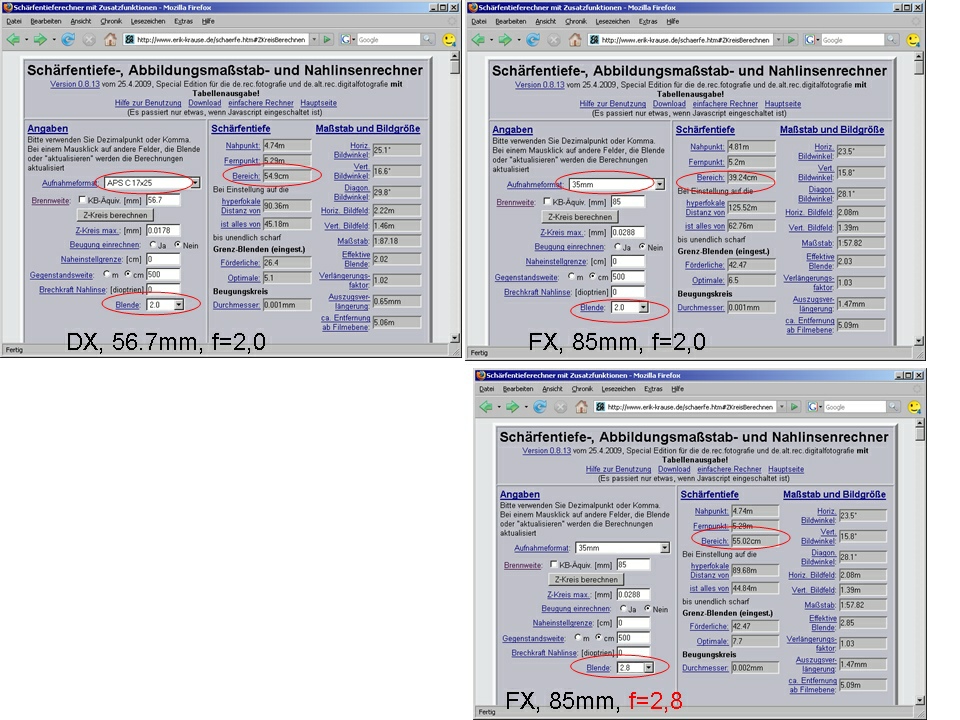Choose 'cm' unit radio in FX f=2,0 window

(593, 276)
